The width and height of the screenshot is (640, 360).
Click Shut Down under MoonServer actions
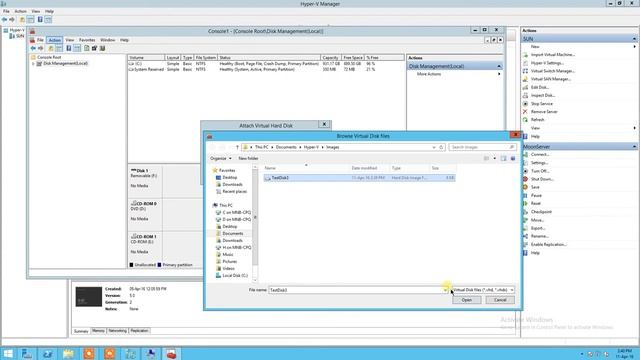[542, 179]
